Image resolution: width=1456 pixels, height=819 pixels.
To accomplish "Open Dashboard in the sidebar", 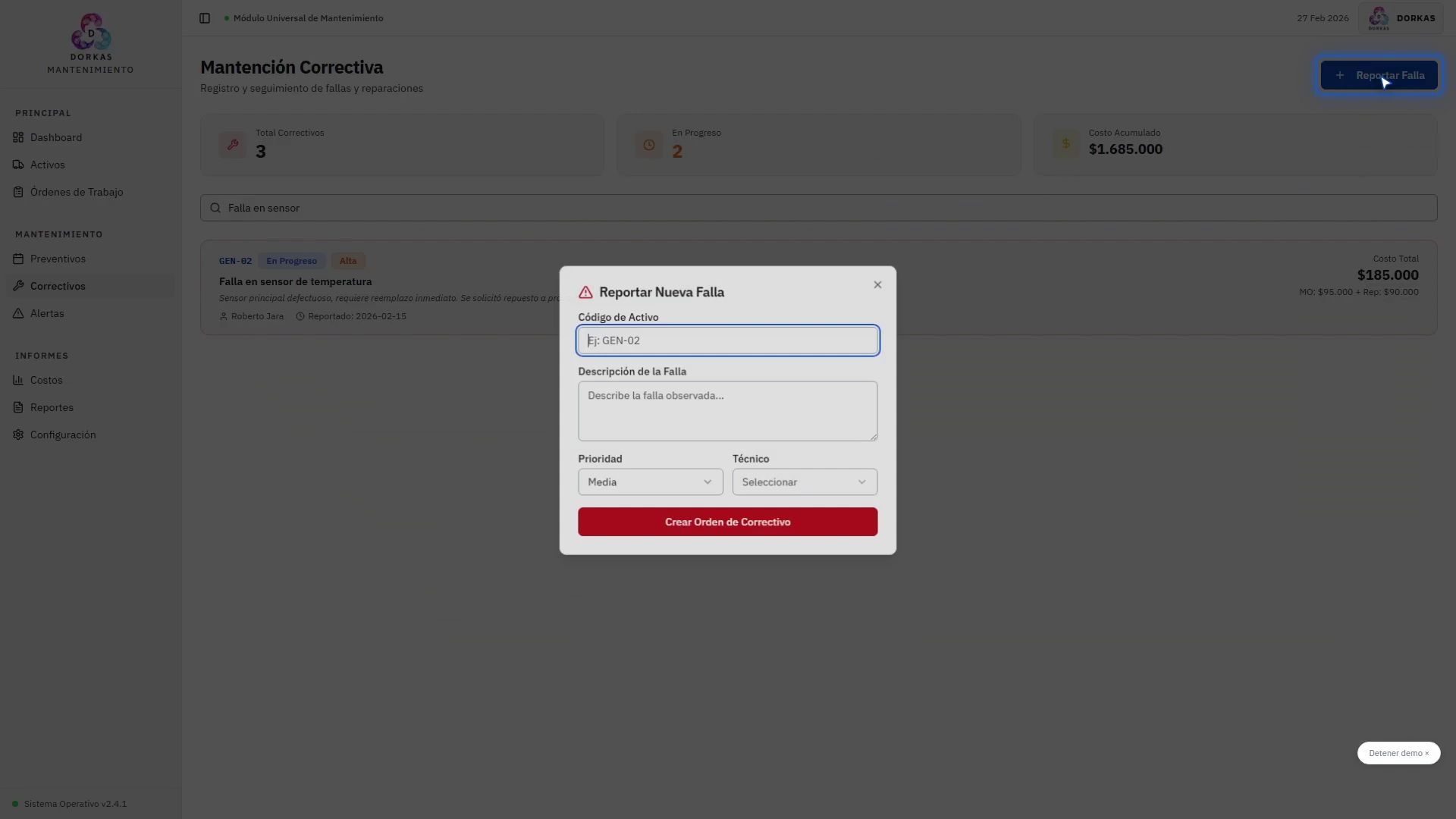I will pyautogui.click(x=56, y=137).
